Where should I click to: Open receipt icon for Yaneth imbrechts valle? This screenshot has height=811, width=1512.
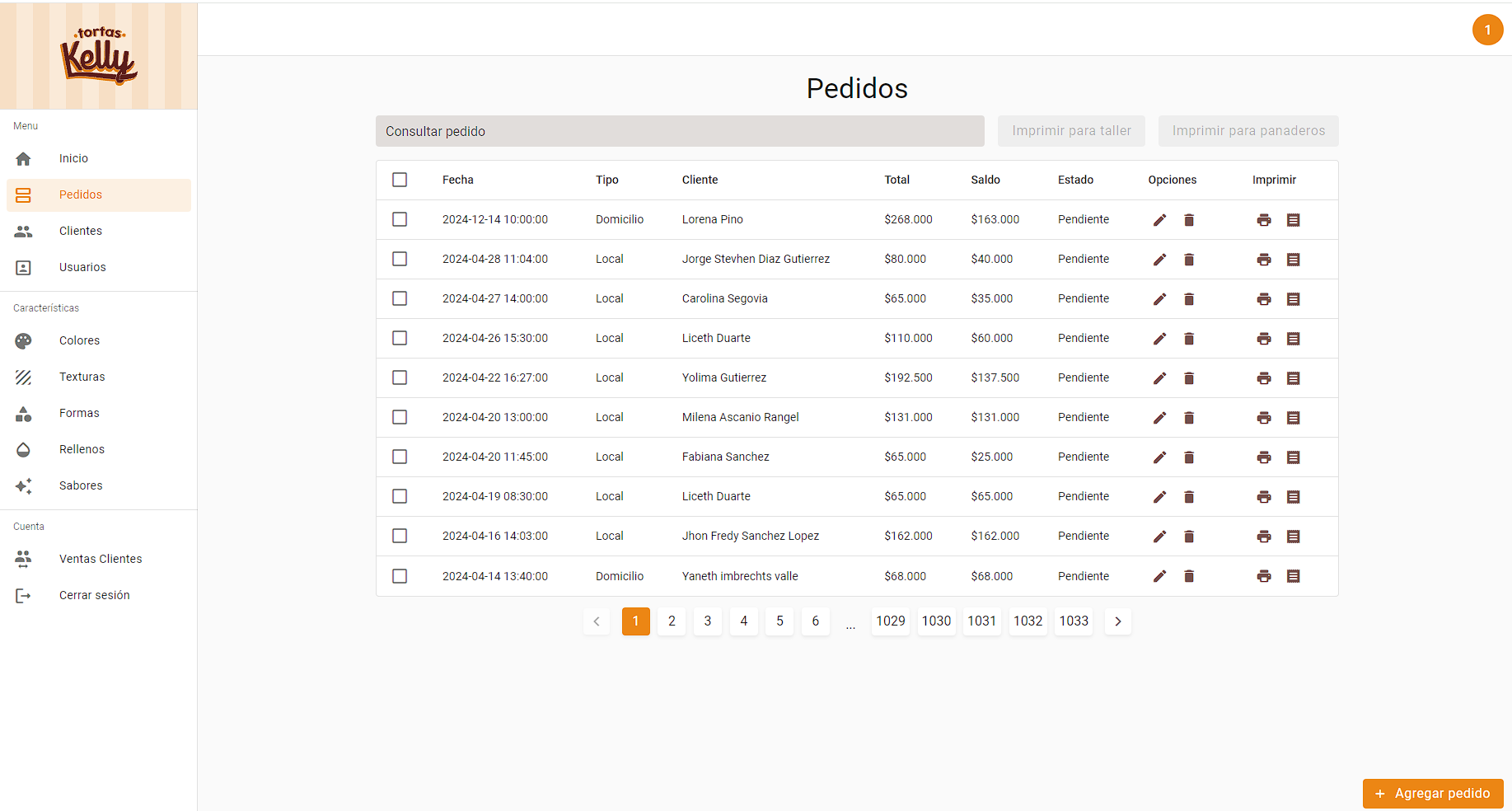(1294, 576)
